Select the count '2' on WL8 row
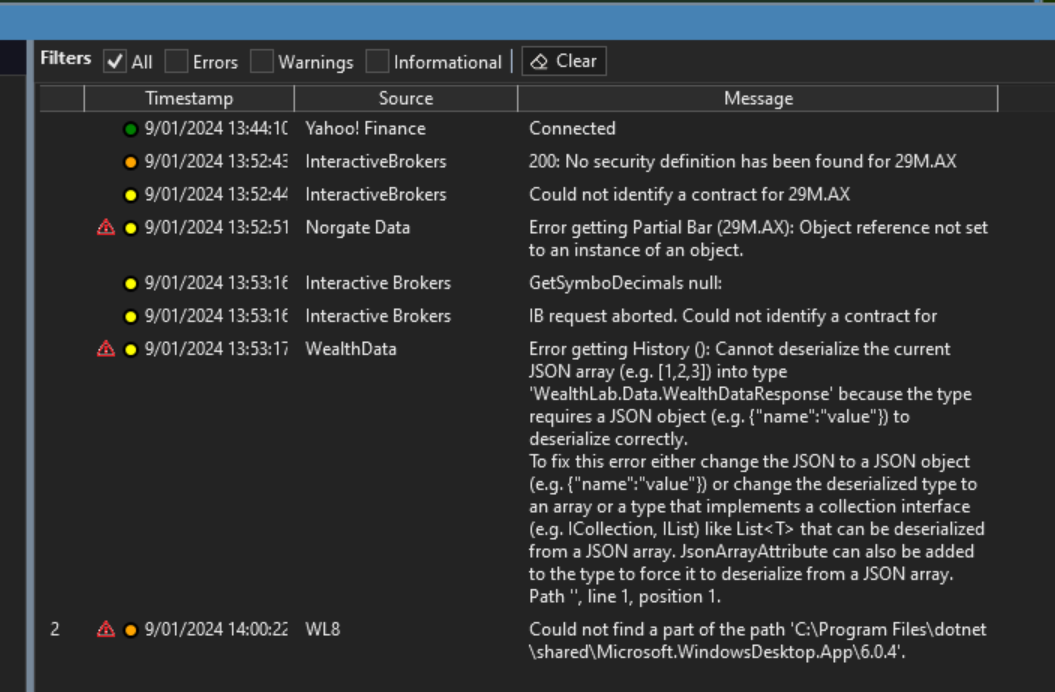 (x=54, y=629)
